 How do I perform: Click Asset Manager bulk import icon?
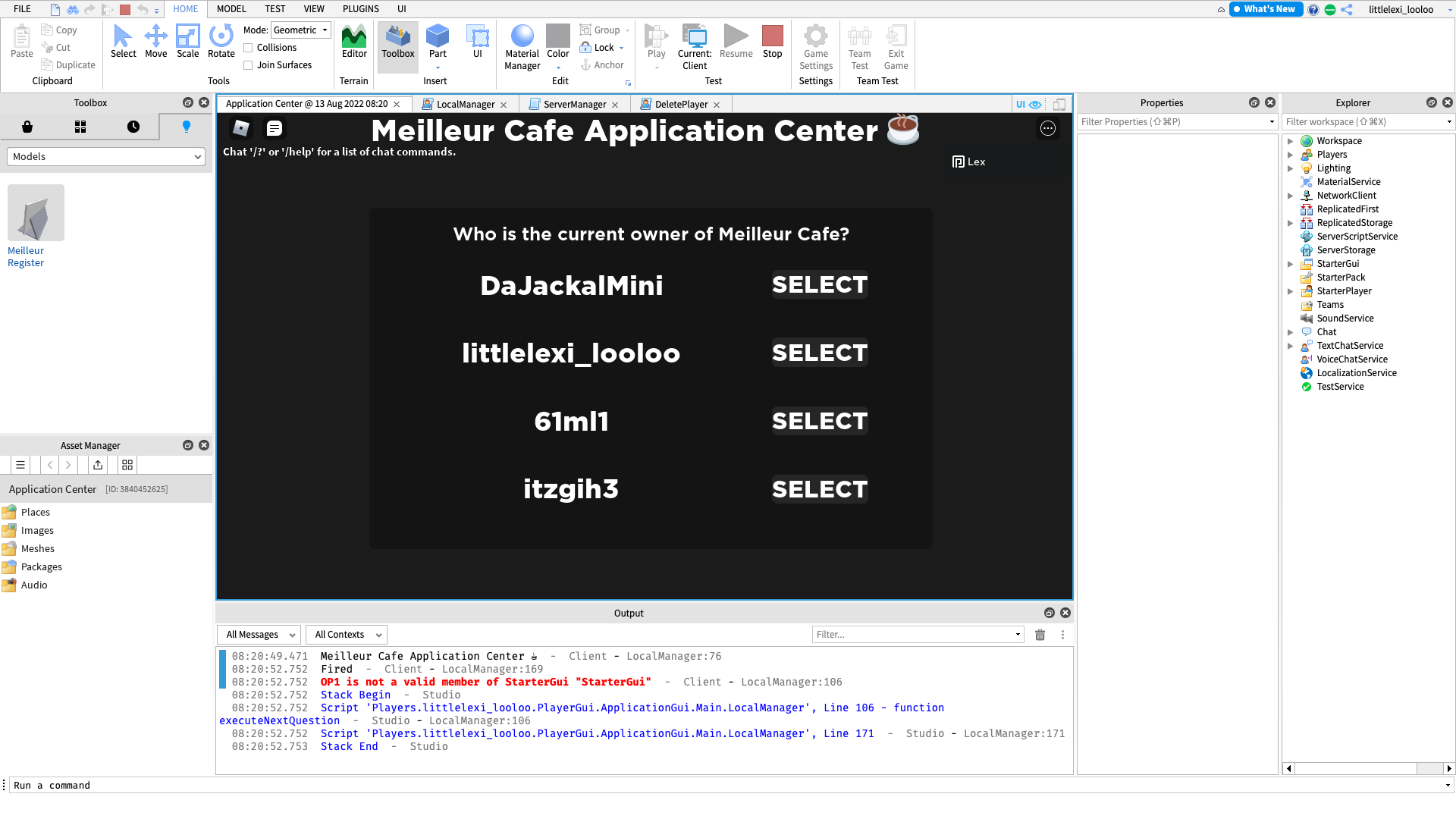pos(98,465)
